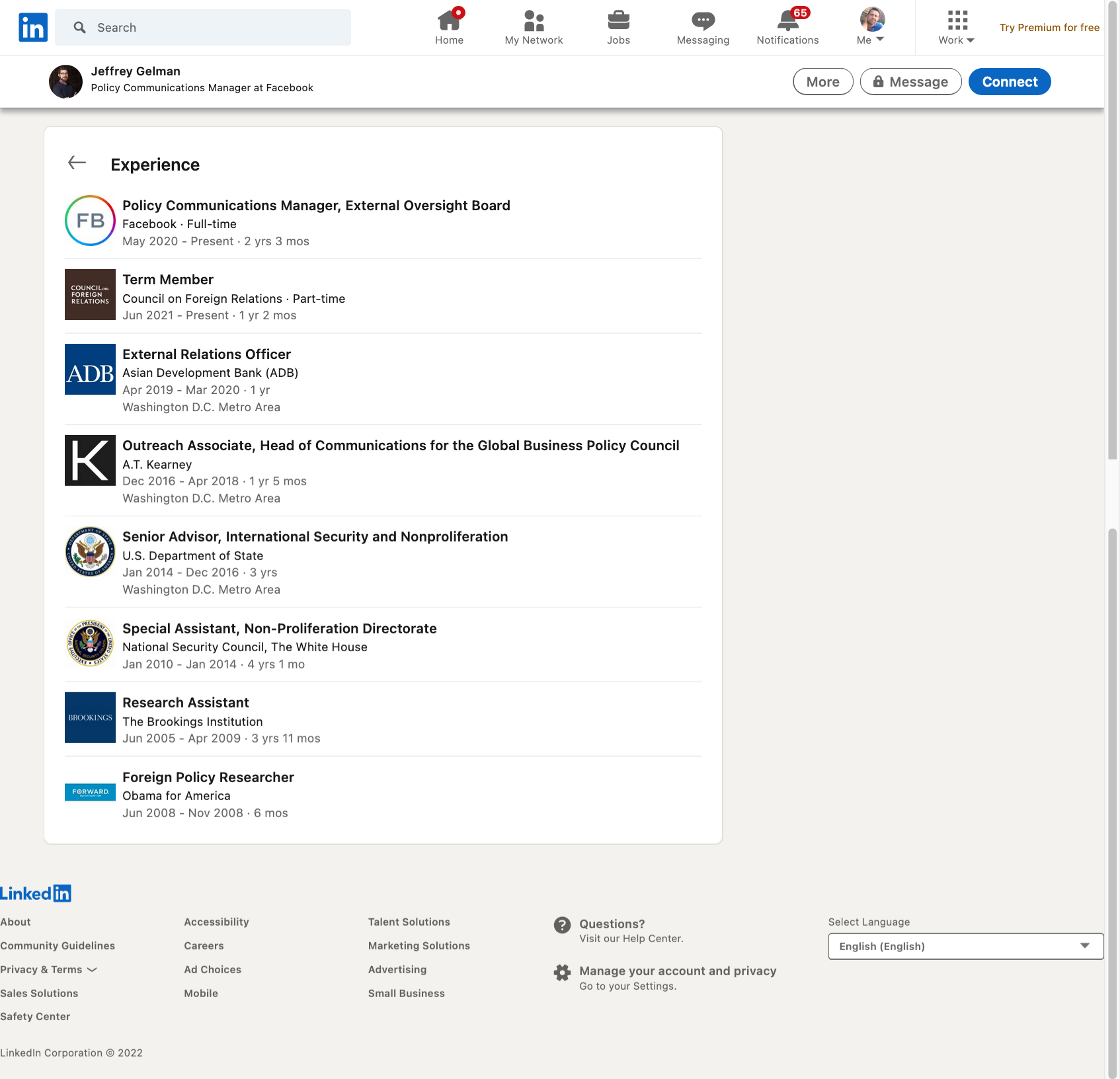Open Talent Solutions footer link
Image resolution: width=1120 pixels, height=1079 pixels.
click(x=409, y=922)
